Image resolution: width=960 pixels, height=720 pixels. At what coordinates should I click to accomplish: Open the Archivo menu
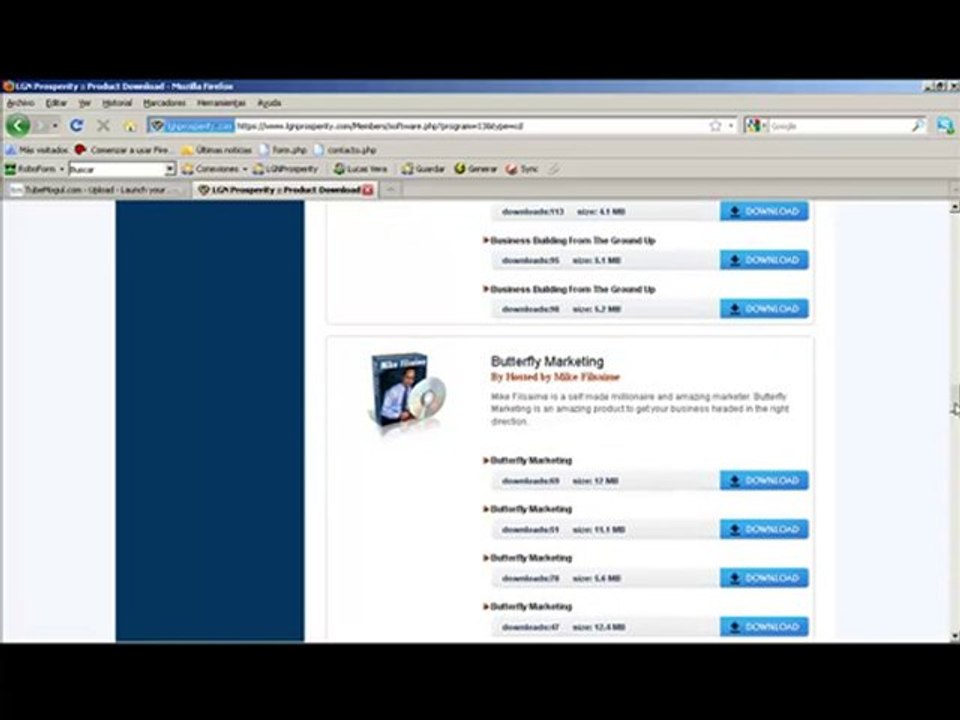click(x=20, y=103)
